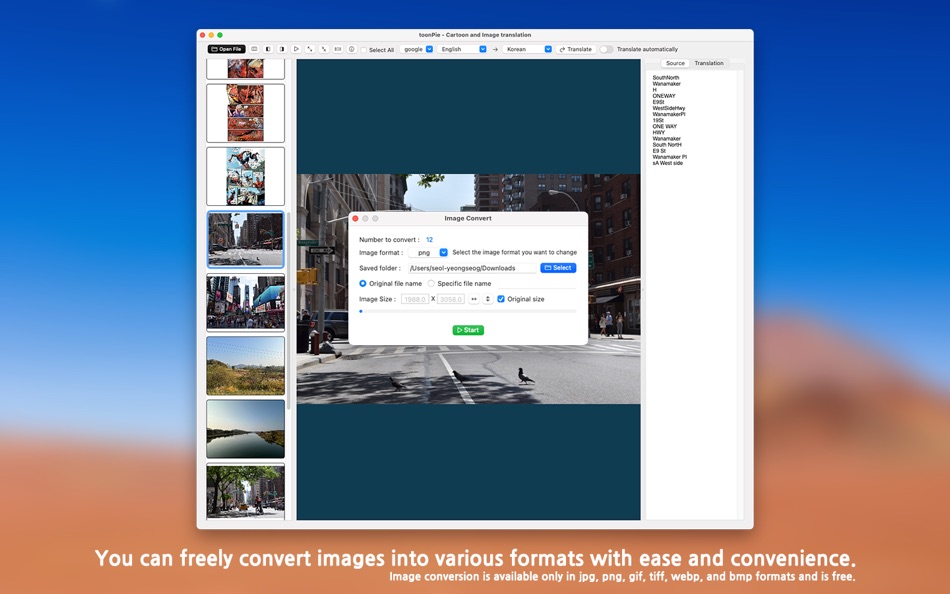Click the blue Select folder button

558,268
